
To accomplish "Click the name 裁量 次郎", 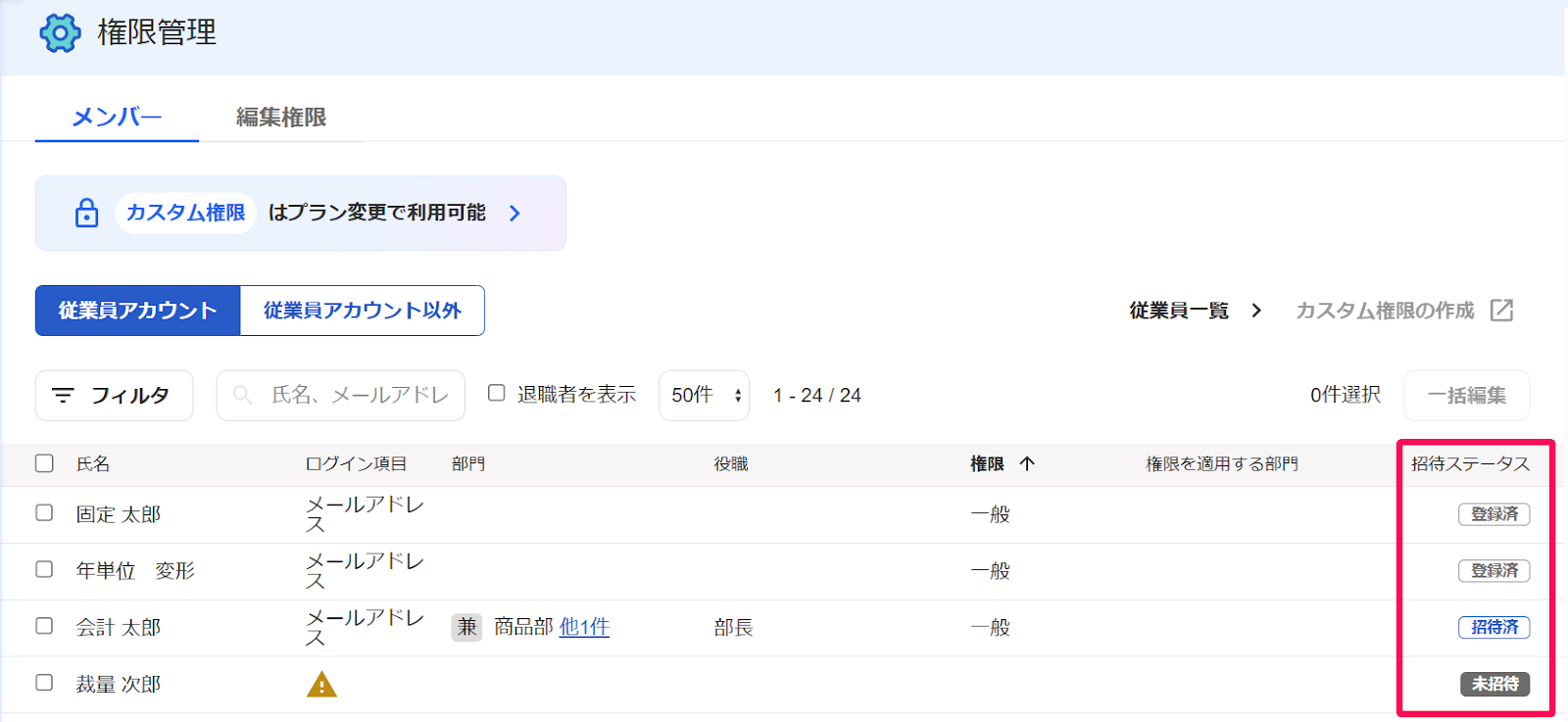I will click(x=119, y=684).
